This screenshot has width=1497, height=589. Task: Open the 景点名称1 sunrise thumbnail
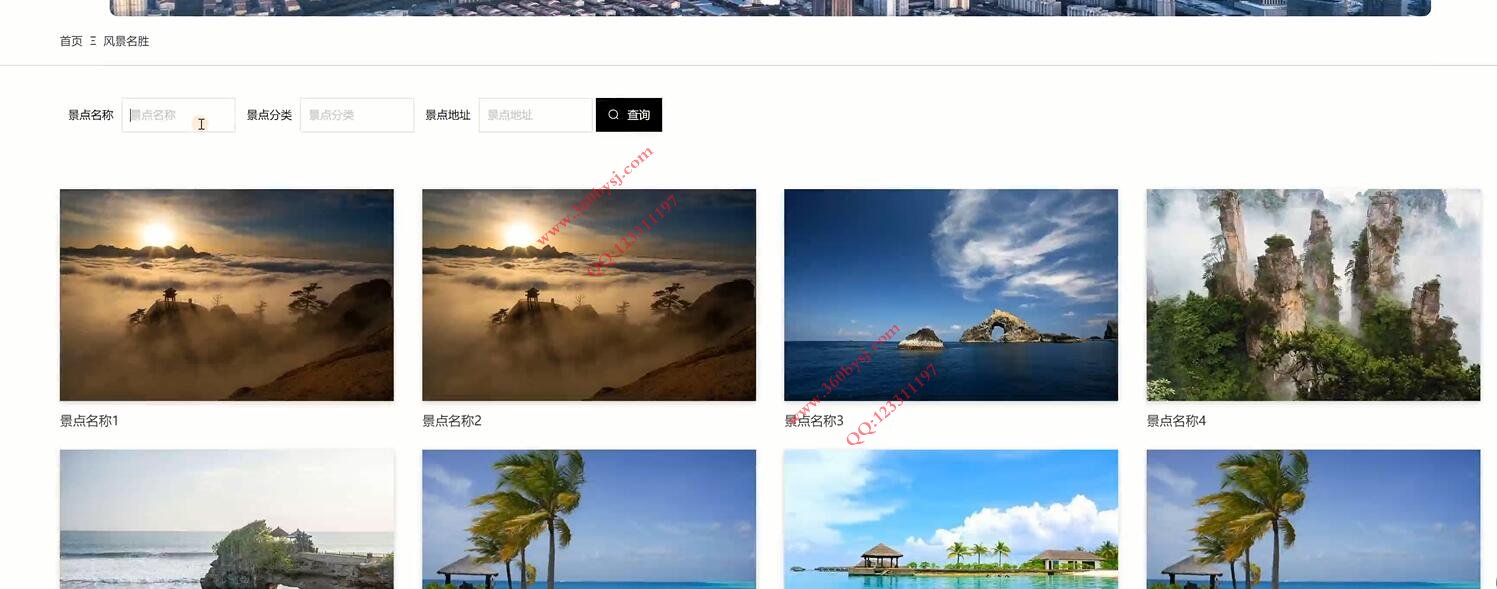pos(227,295)
